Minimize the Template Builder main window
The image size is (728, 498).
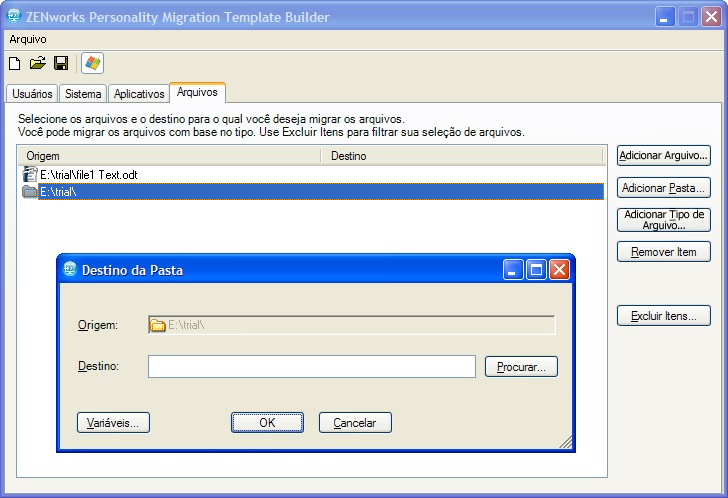click(665, 17)
